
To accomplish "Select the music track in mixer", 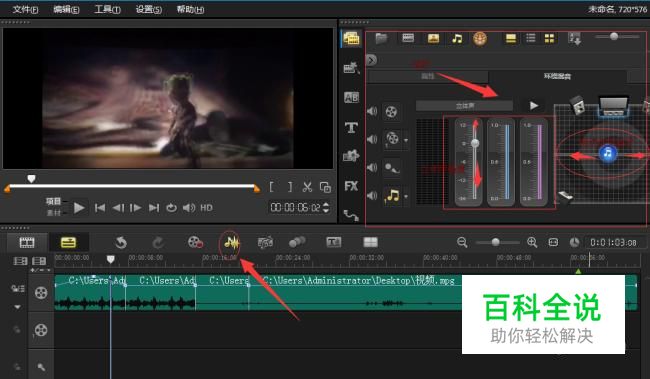I will pos(392,195).
